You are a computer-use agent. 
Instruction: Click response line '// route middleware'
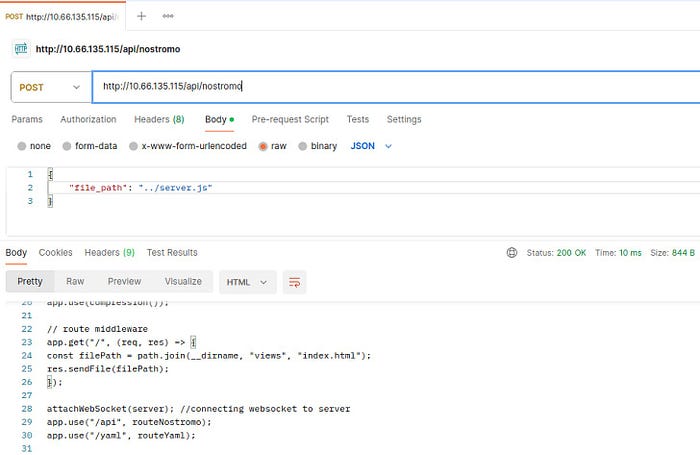[97, 329]
